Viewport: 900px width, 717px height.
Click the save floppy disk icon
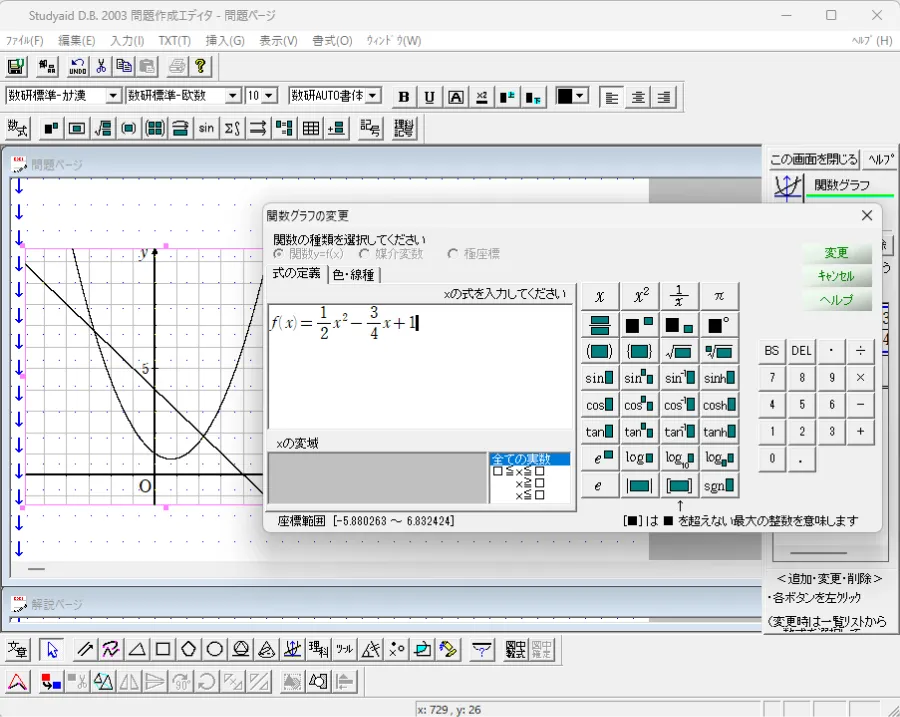click(16, 67)
